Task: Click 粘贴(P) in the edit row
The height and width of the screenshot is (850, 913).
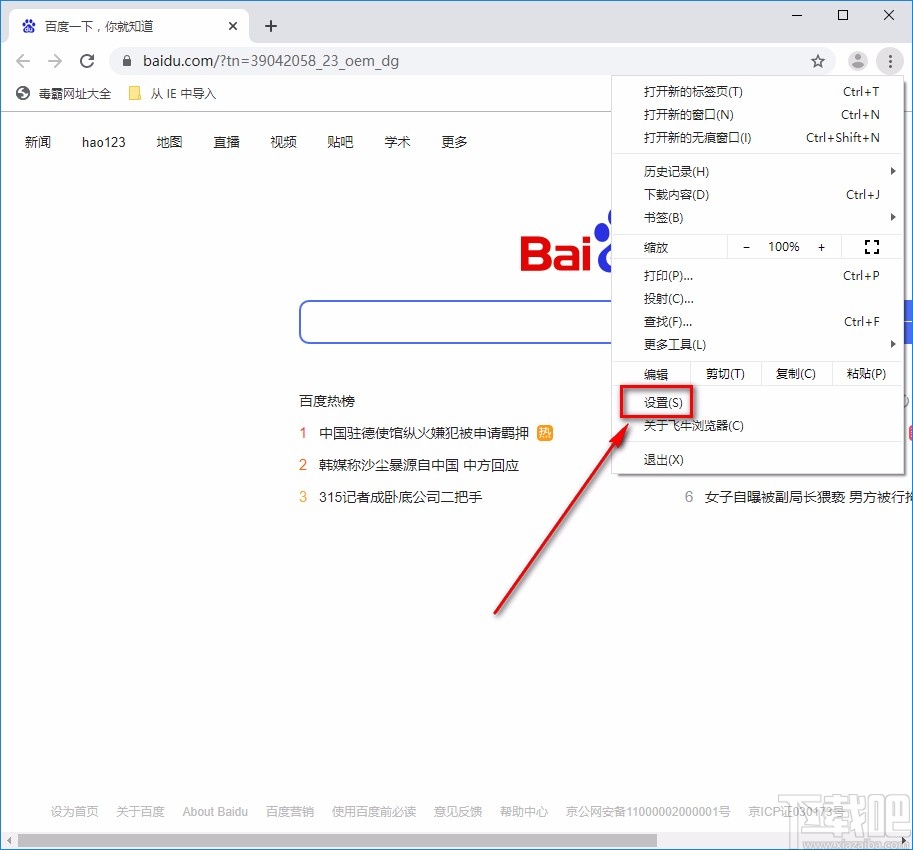Action: pyautogui.click(x=866, y=374)
